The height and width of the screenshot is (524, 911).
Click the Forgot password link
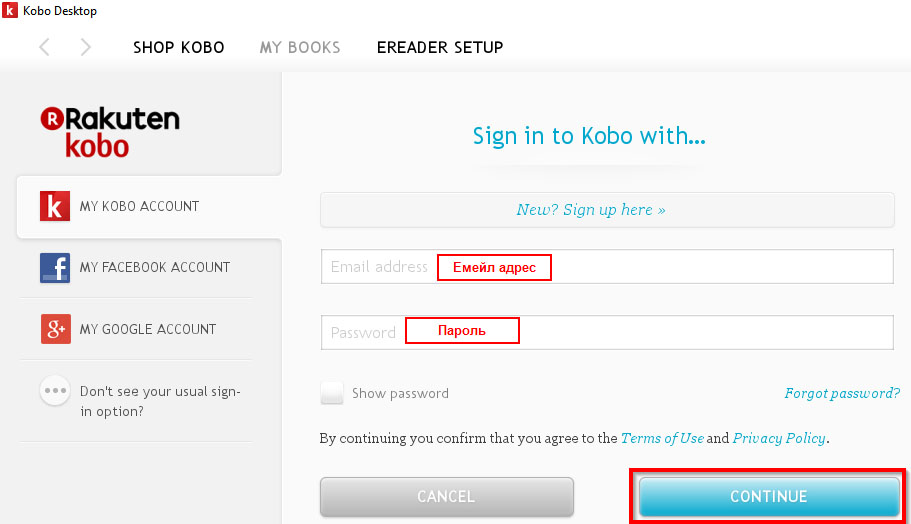tap(842, 393)
